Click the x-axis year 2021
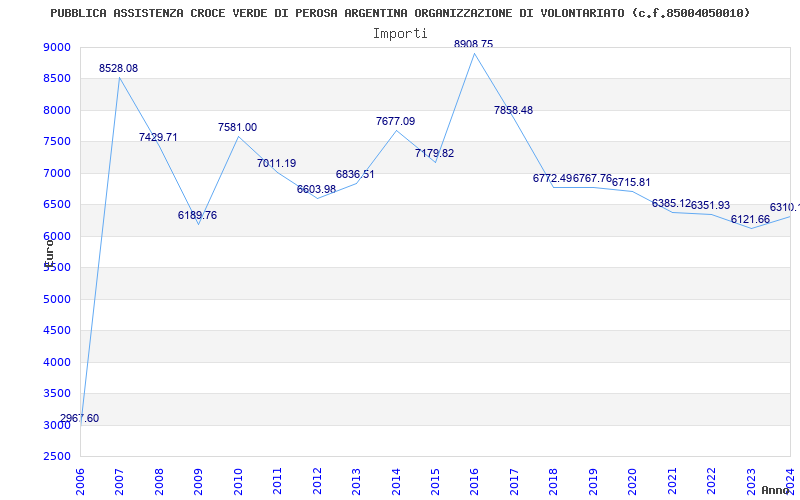The width and height of the screenshot is (800, 500). [x=672, y=481]
